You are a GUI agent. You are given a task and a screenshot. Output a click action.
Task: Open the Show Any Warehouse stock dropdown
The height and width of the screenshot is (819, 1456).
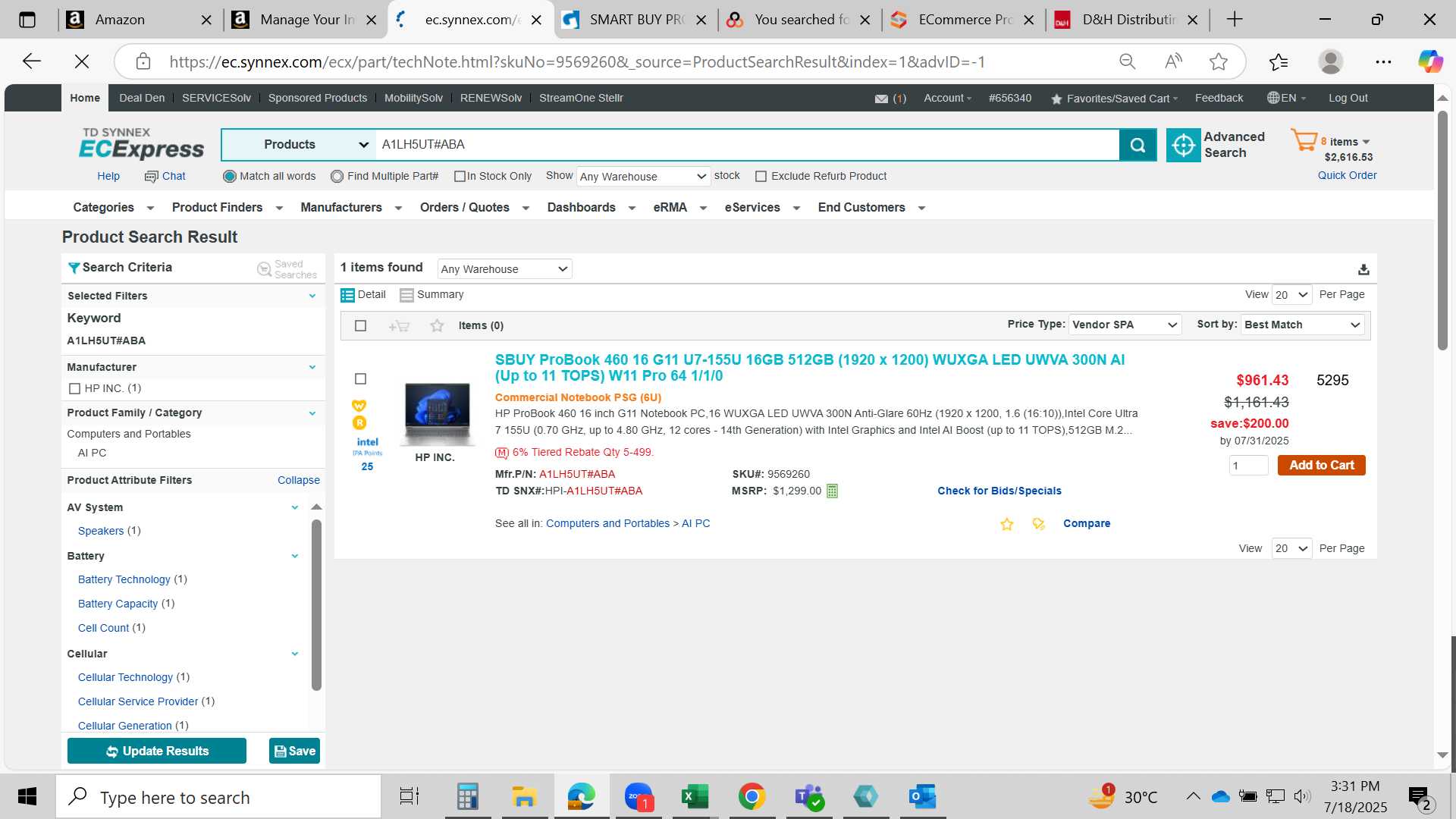(x=643, y=177)
